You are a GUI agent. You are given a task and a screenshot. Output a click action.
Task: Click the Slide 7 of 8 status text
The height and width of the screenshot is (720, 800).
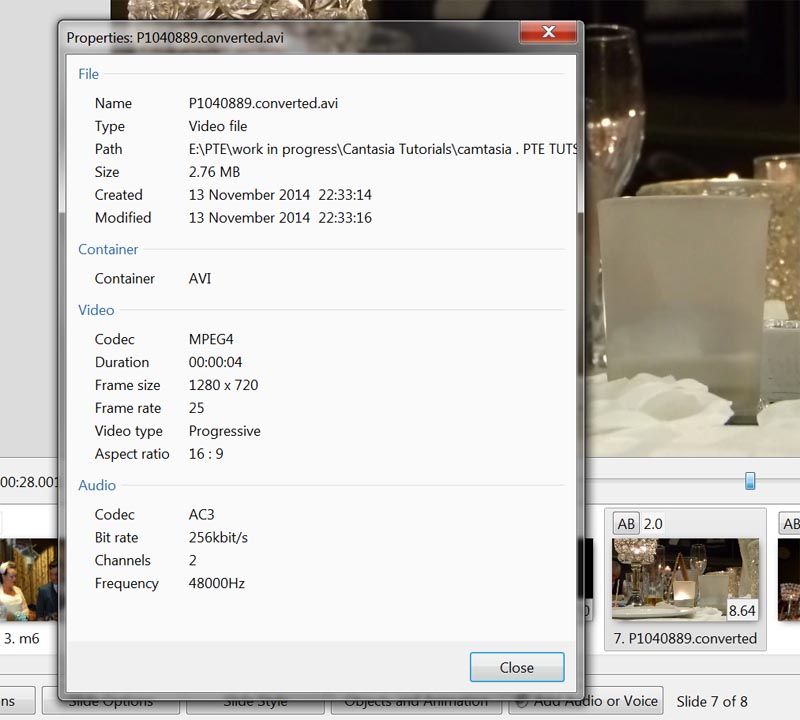(712, 701)
